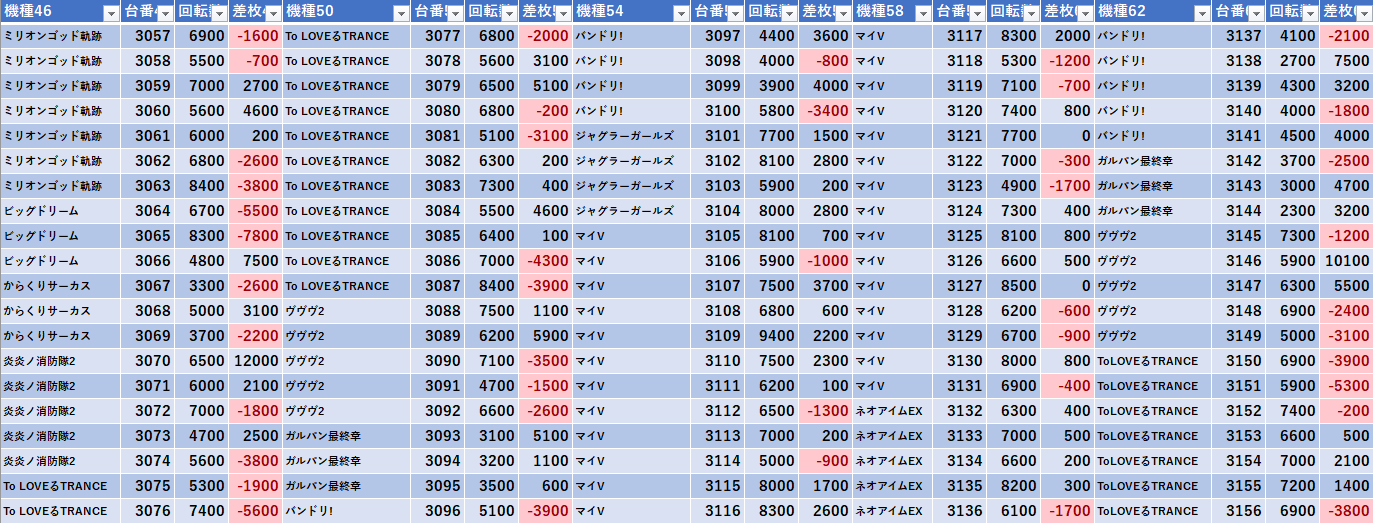Select the からくりサーカス cell in row 3067
The image size is (1373, 523).
point(61,286)
